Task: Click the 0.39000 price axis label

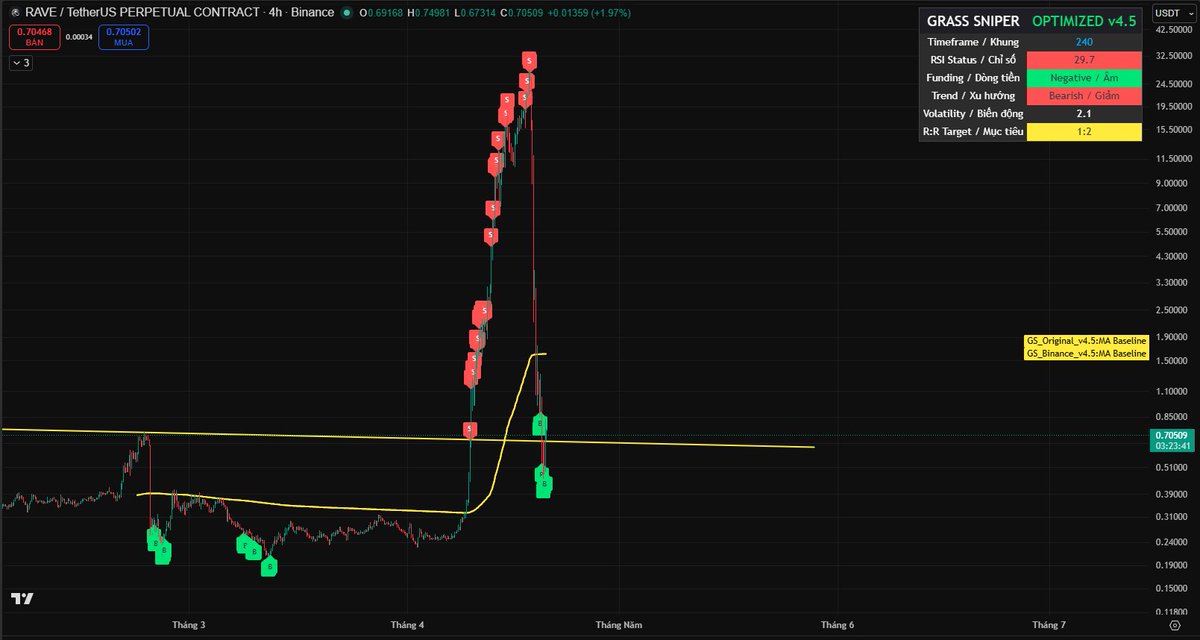Action: pyautogui.click(x=1173, y=493)
